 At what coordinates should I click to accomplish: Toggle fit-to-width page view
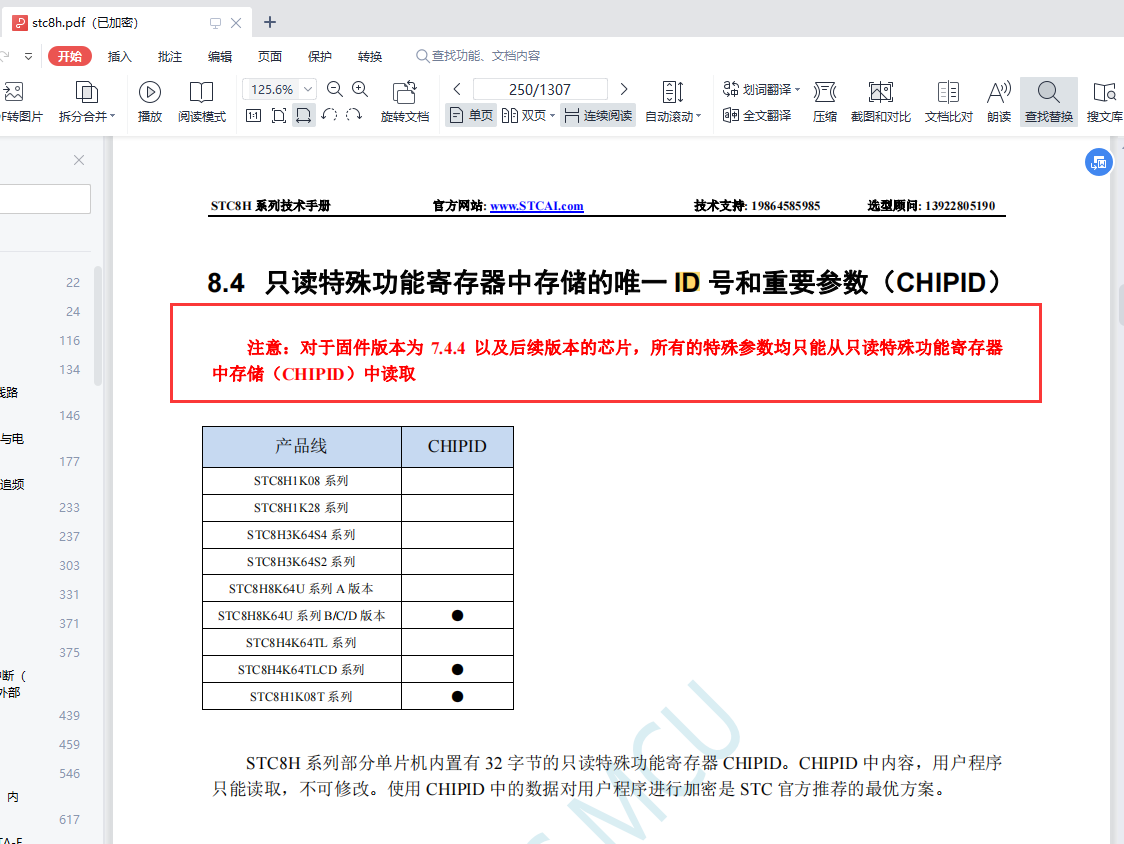[x=304, y=115]
